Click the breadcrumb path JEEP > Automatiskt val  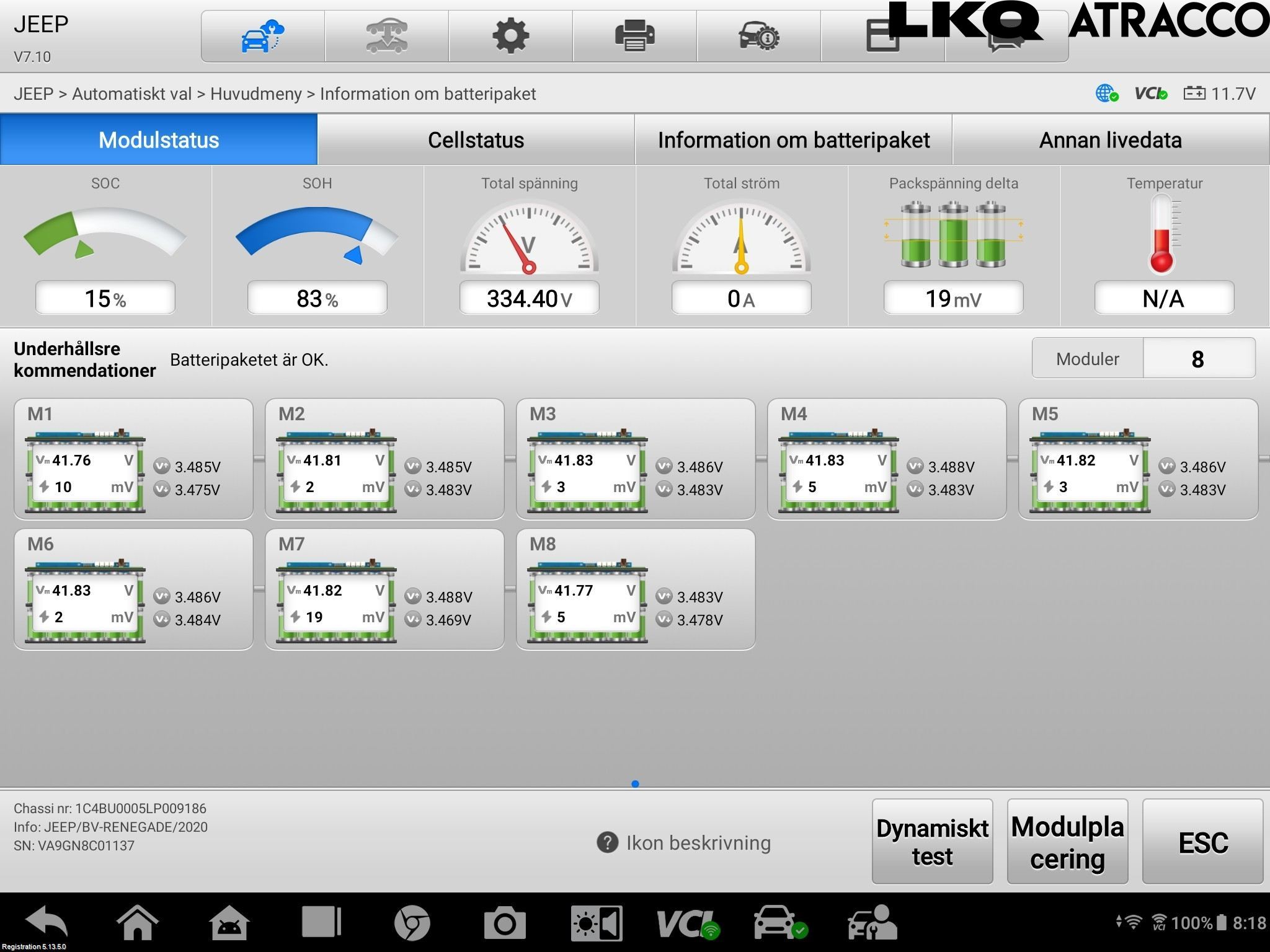(x=103, y=94)
